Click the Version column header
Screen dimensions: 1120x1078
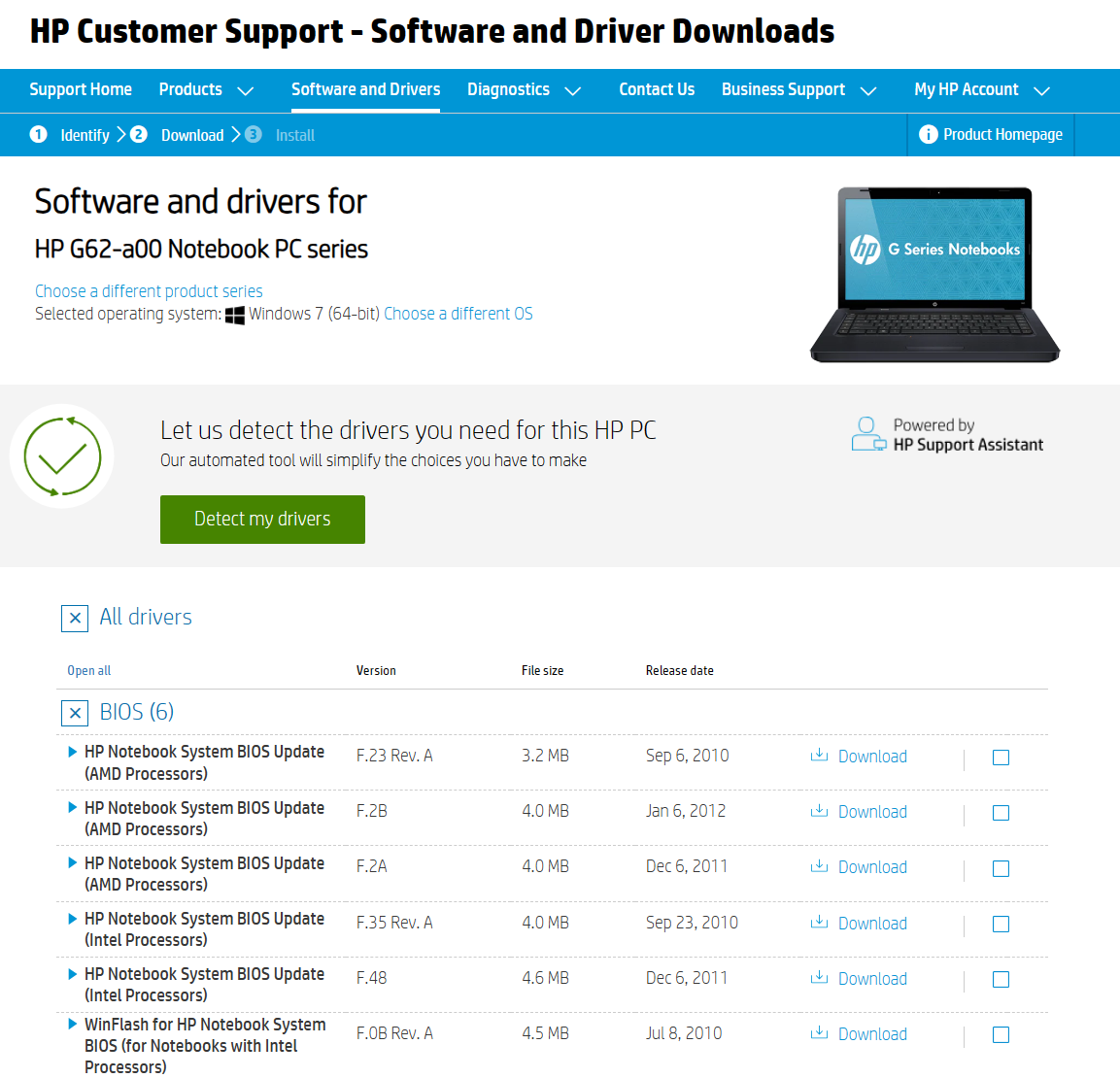pyautogui.click(x=376, y=670)
